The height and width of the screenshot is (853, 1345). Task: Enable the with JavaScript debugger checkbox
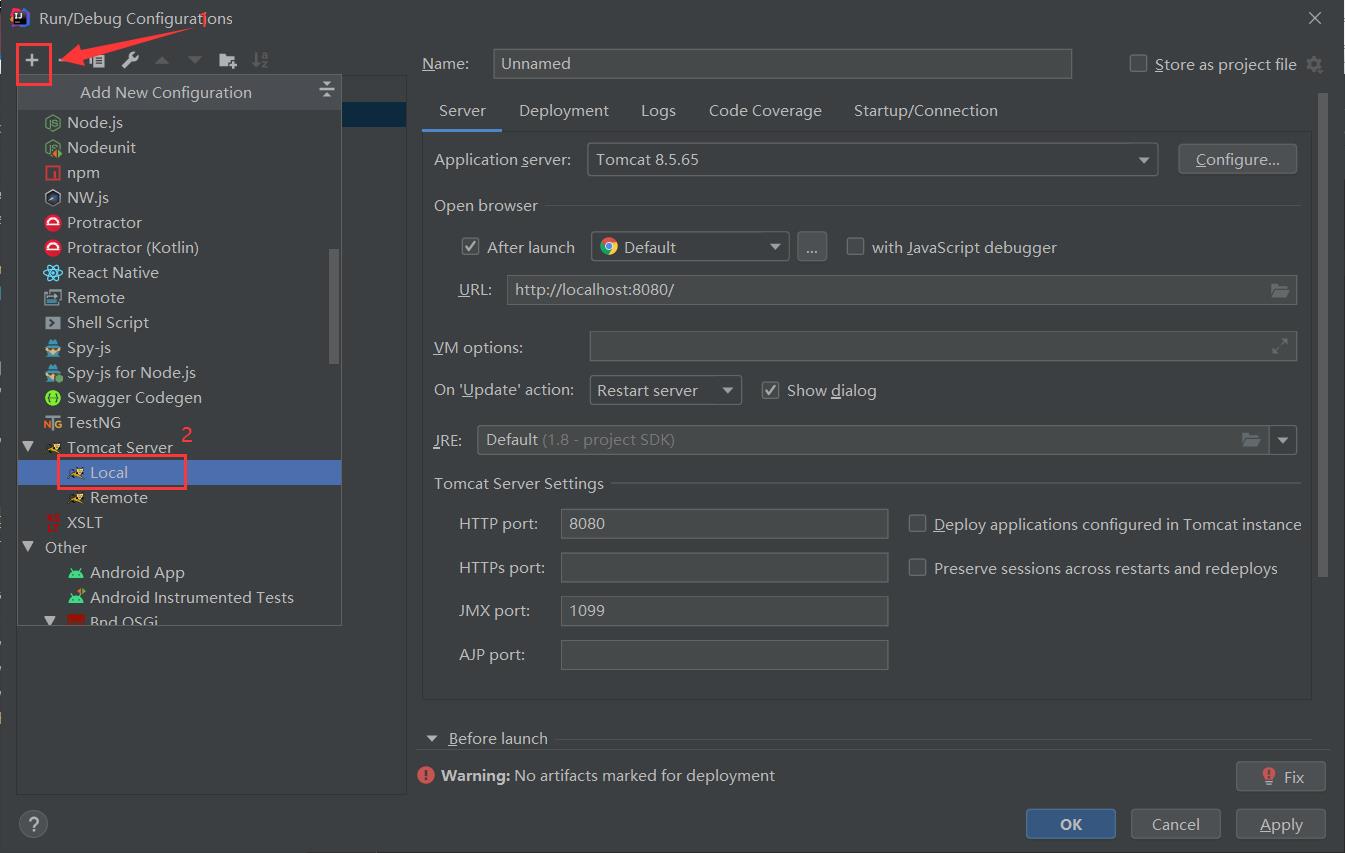click(x=855, y=246)
